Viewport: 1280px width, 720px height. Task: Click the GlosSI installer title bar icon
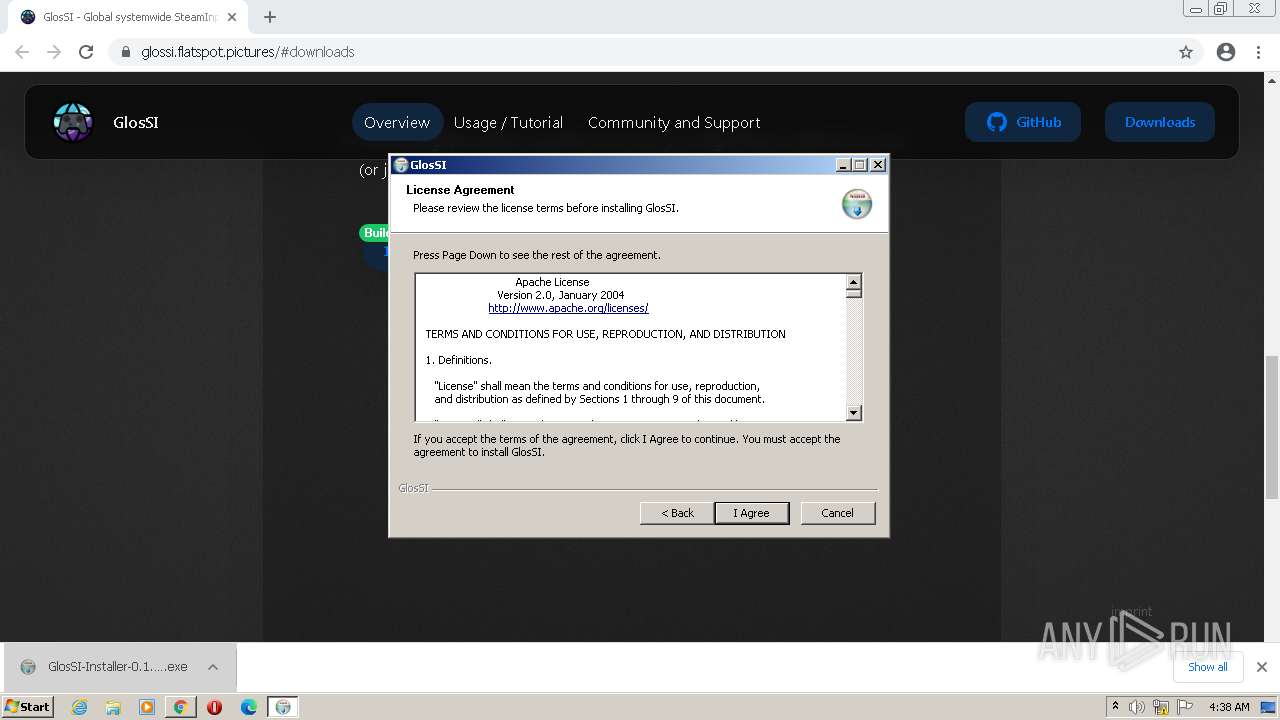401,165
